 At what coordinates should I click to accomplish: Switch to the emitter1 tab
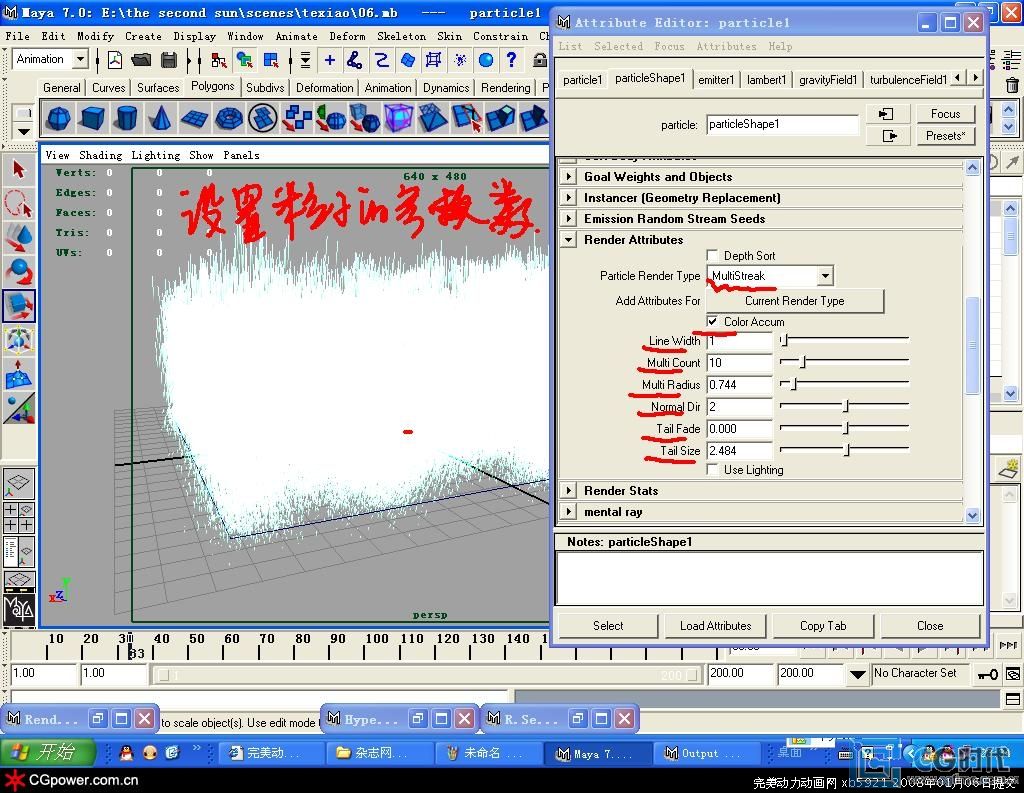point(716,80)
